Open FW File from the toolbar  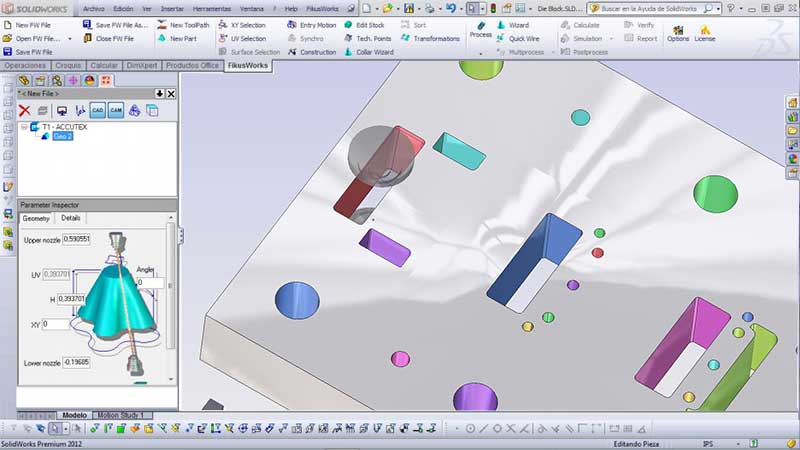(32, 38)
